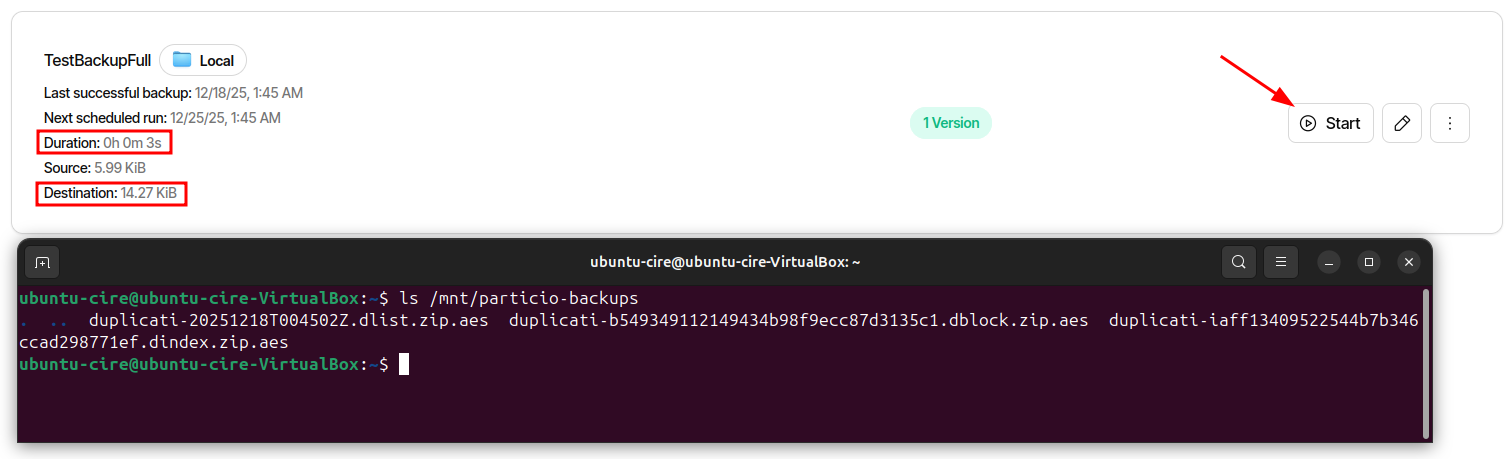Click the Next scheduled run date
This screenshot has height=459, width=1510.
[225, 118]
